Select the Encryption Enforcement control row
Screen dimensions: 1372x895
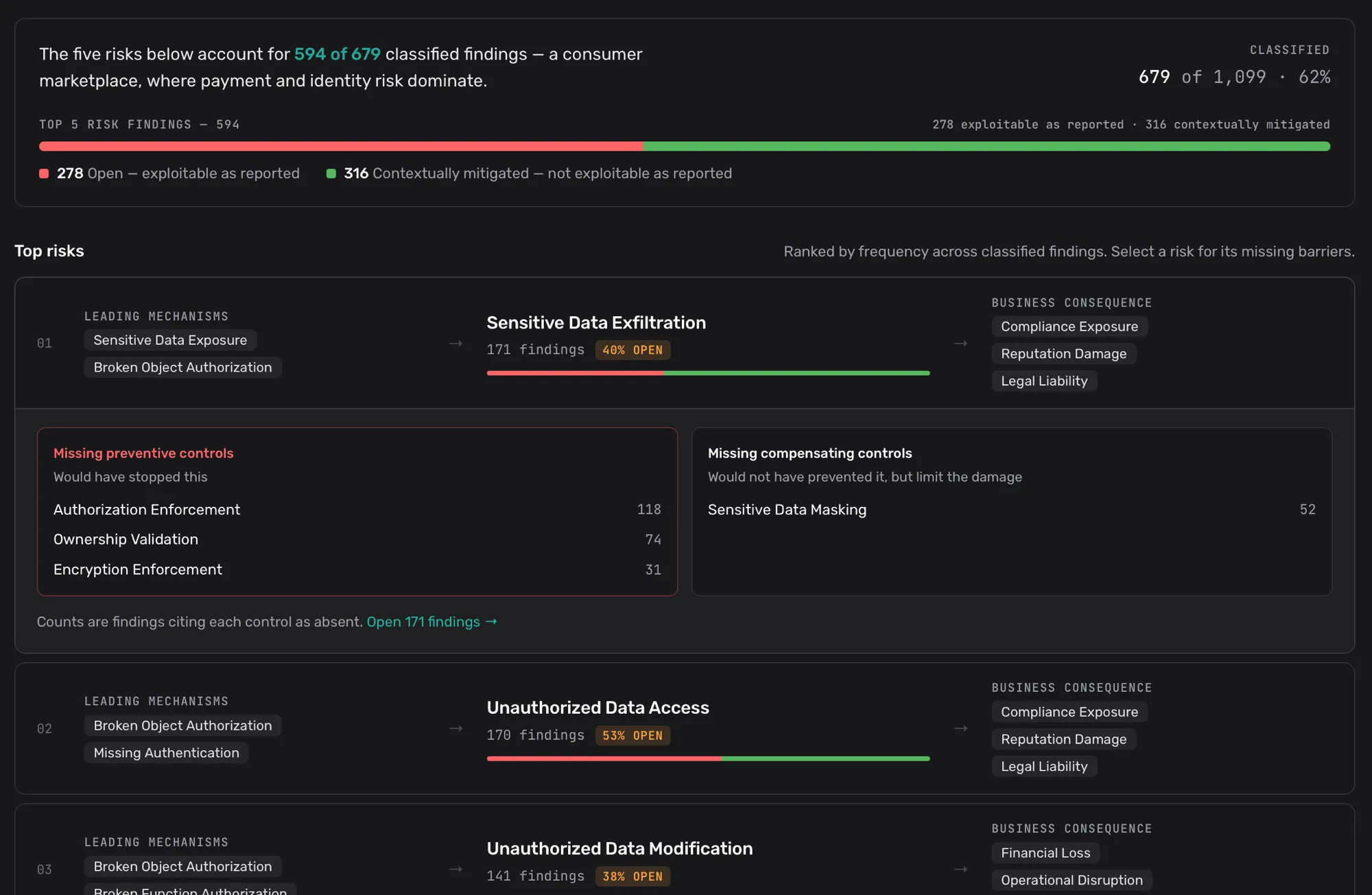[357, 570]
